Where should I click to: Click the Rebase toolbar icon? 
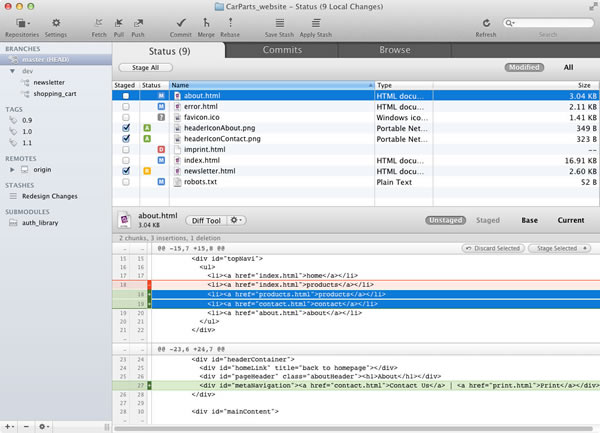[229, 21]
